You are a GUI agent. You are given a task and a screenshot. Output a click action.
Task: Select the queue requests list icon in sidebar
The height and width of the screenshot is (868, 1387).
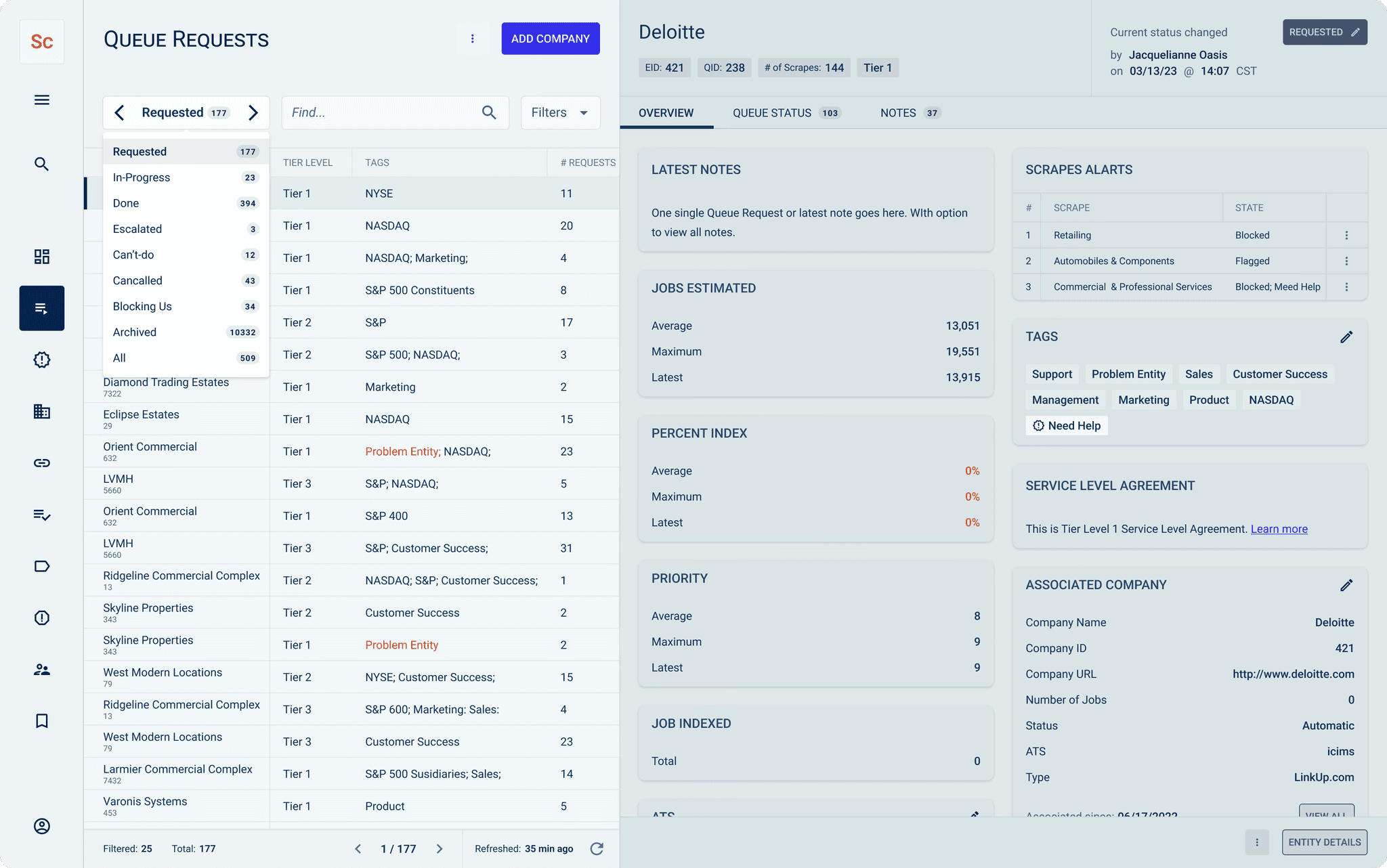(x=42, y=308)
